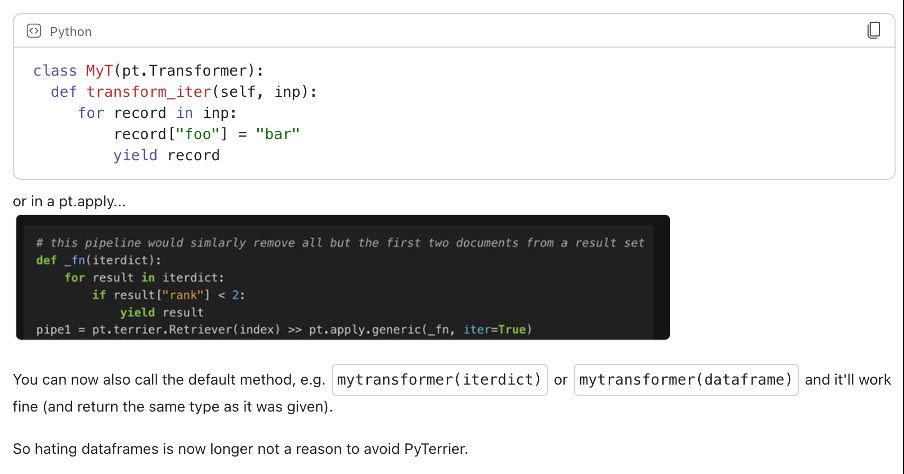
Task: Click the transform_iter function name
Action: 149,92
